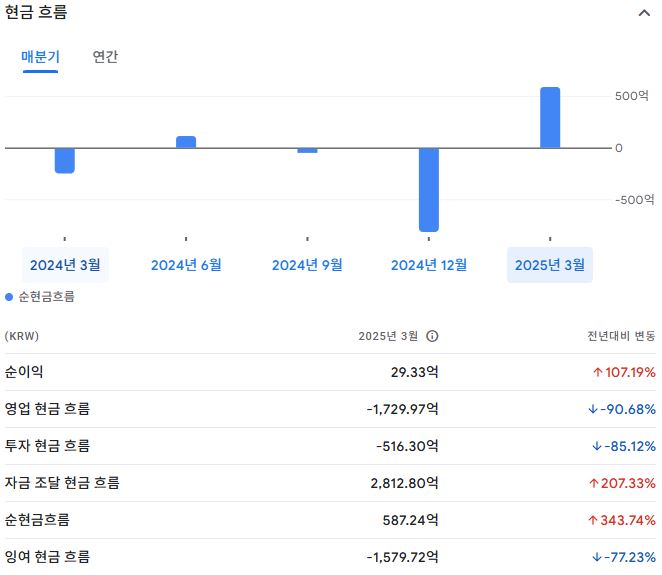Click the -1,729.97억 value
This screenshot has height=575, width=662.
click(402, 409)
